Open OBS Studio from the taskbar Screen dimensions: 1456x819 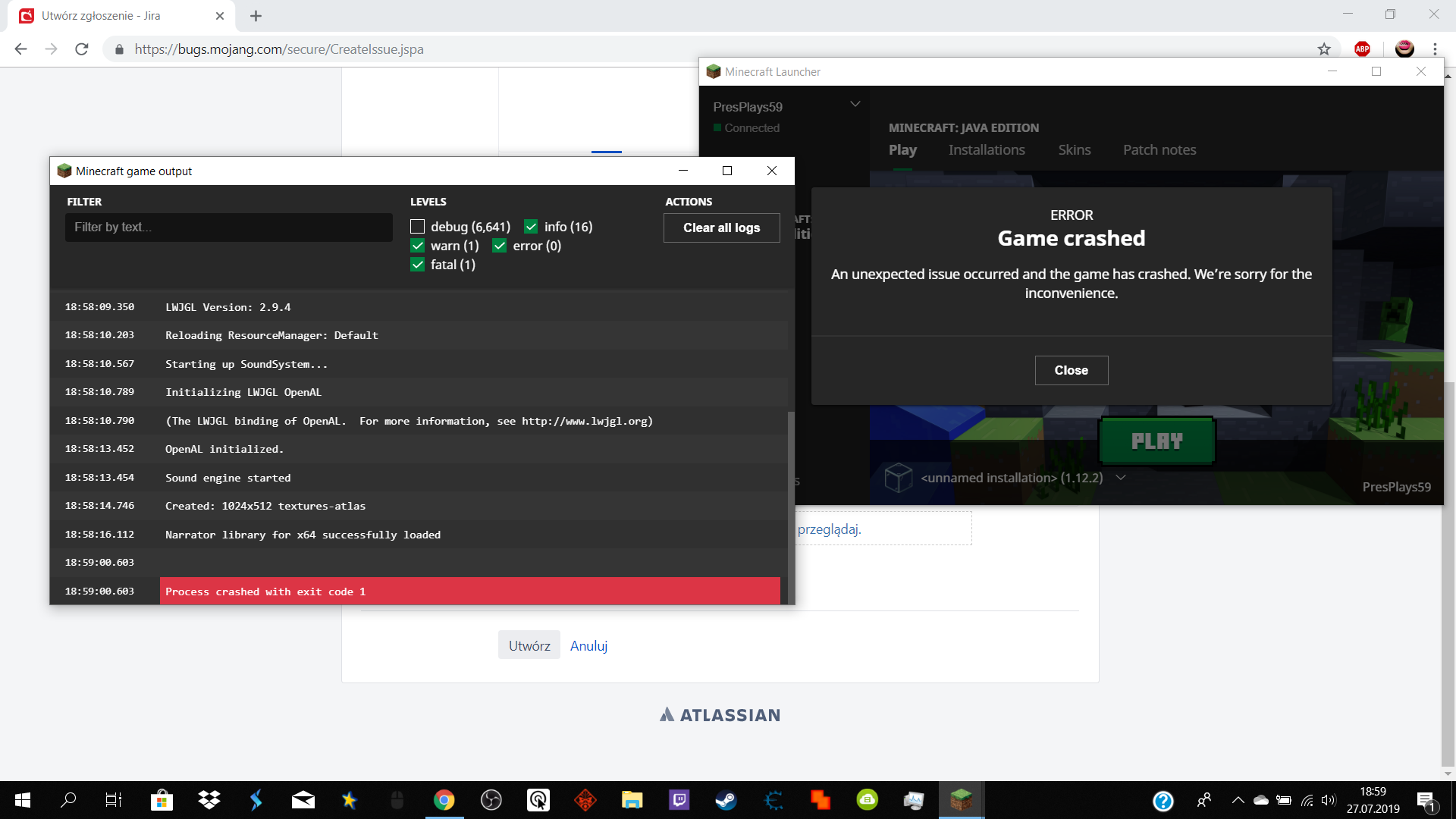tap(491, 800)
